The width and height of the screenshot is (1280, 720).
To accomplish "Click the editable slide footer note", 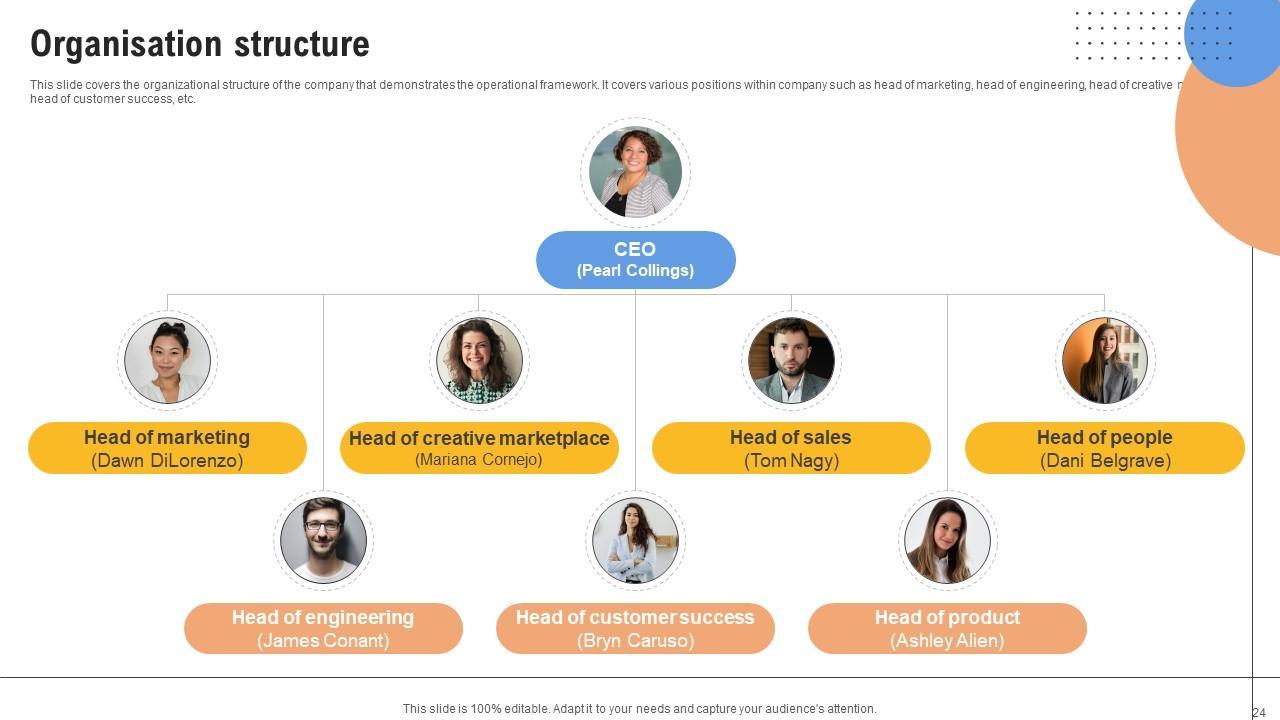I will 639,709.
